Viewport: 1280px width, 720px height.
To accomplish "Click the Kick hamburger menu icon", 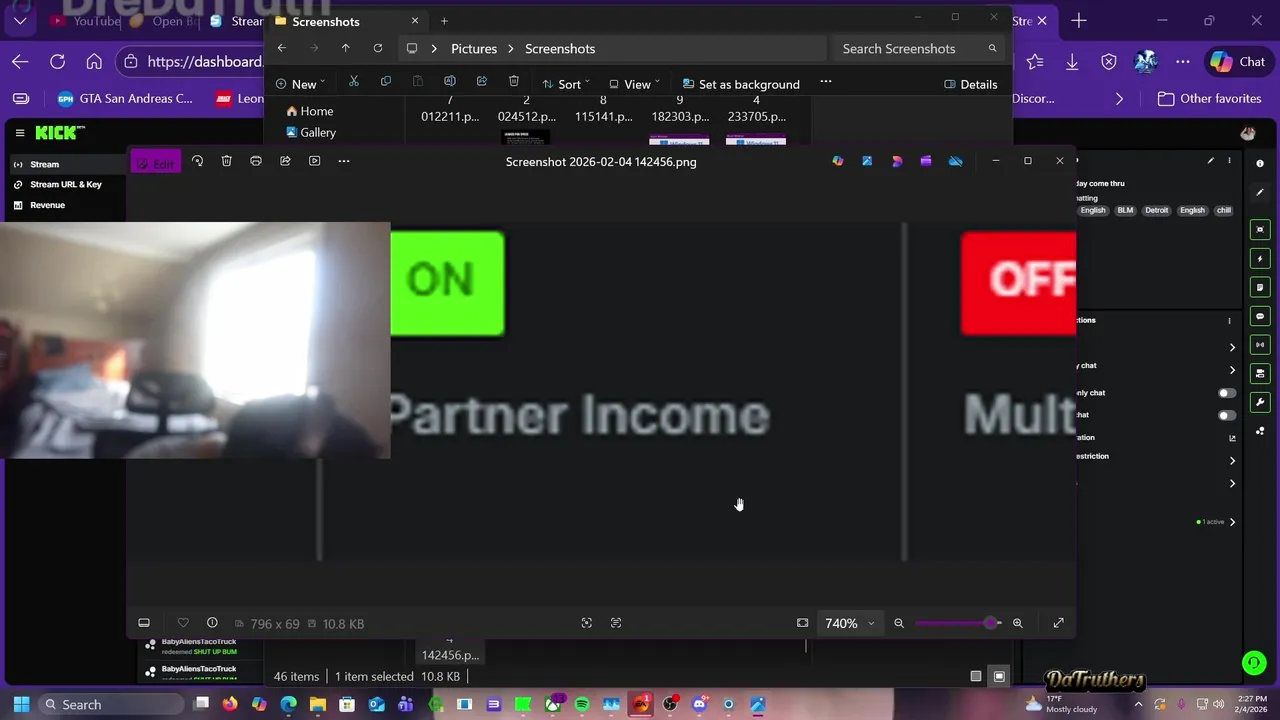I will point(19,132).
